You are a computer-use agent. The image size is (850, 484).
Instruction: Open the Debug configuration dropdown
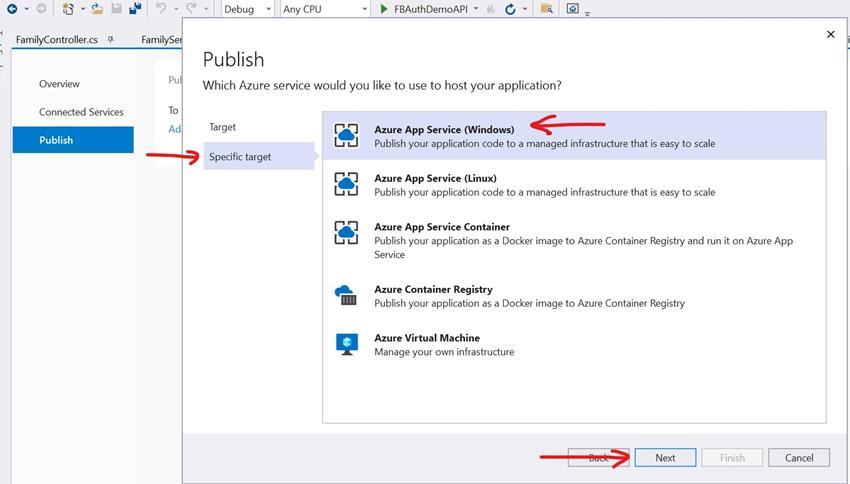[248, 9]
